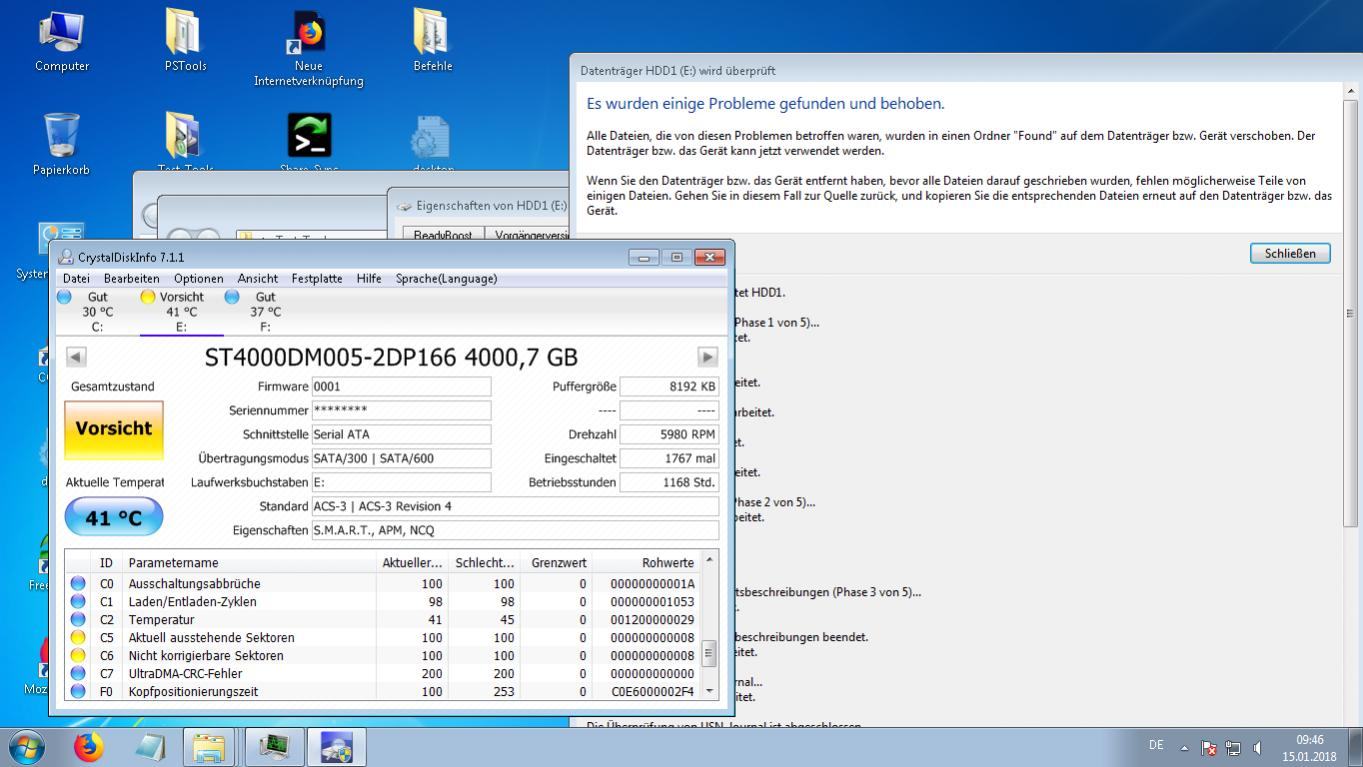The width and height of the screenshot is (1363, 767).
Task: Open the Hilfe menu
Action: click(369, 279)
